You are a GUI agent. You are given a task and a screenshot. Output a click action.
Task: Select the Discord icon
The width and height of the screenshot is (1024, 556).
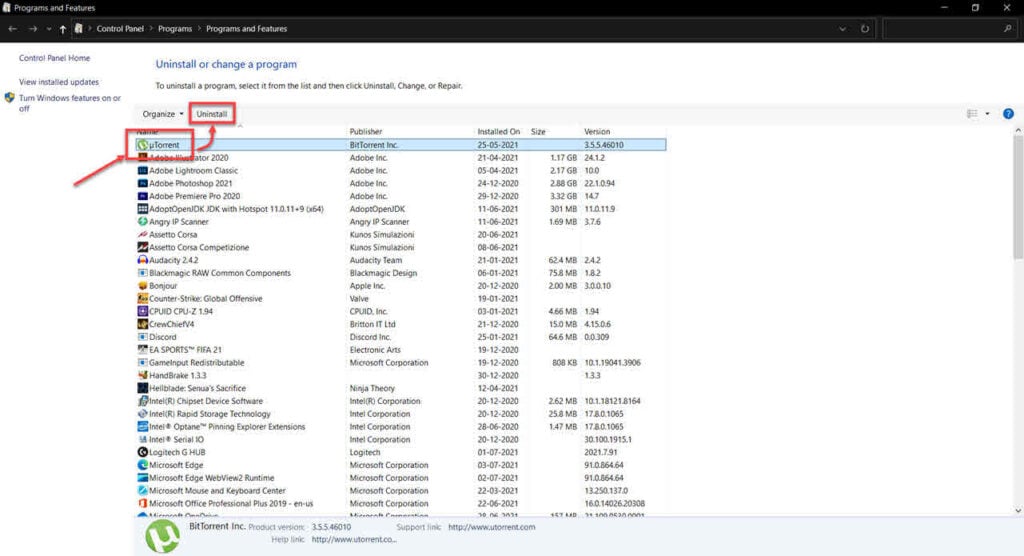point(142,337)
